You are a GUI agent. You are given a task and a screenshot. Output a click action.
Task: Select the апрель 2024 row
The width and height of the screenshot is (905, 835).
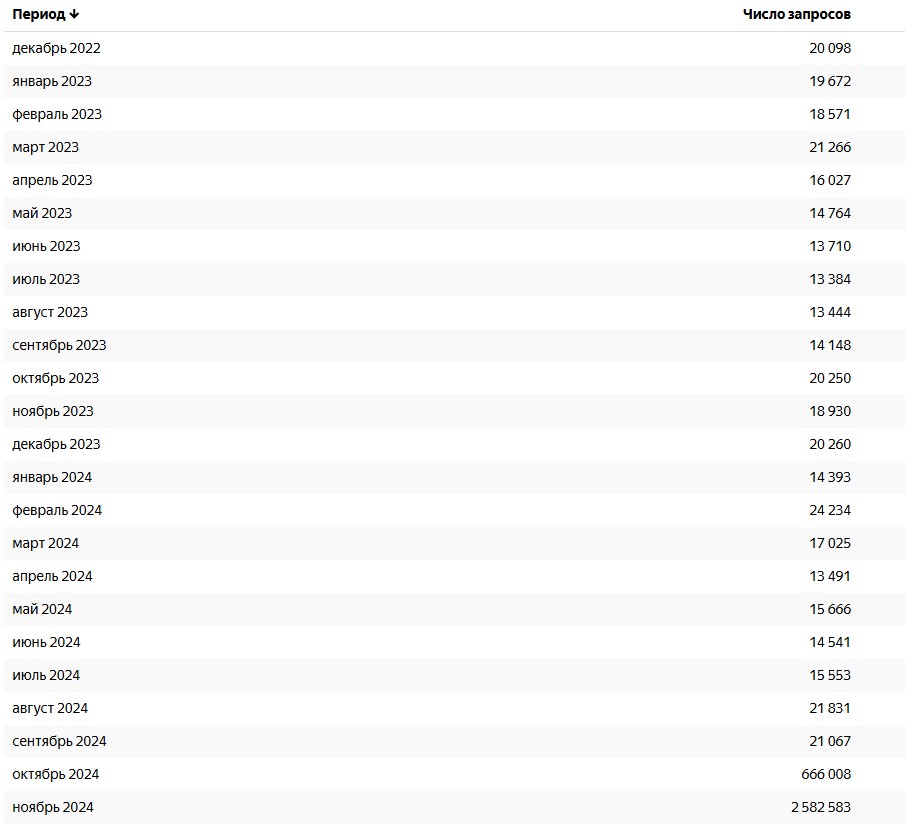click(x=452, y=576)
